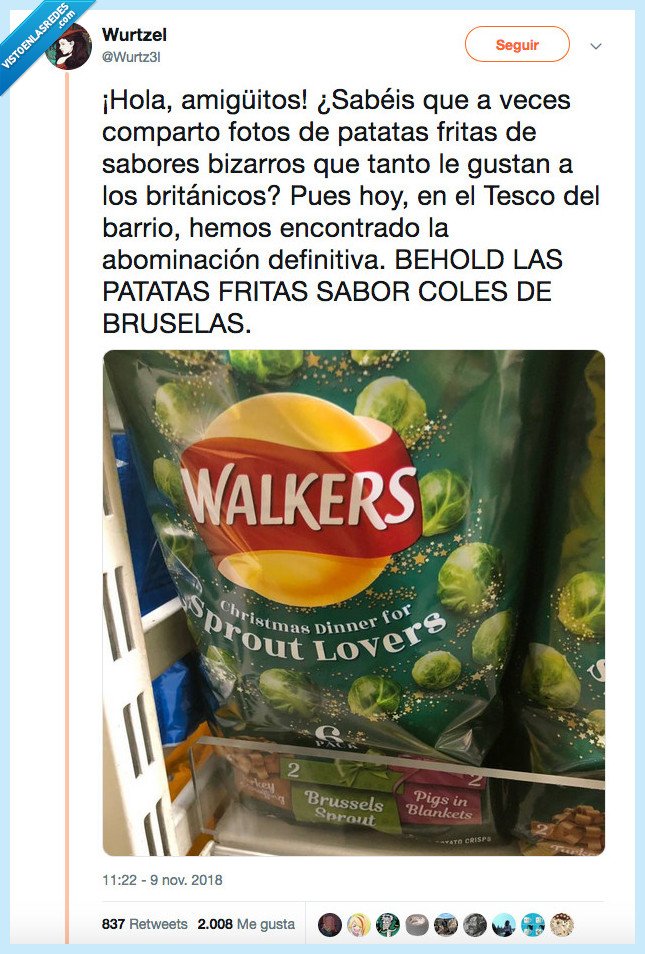View the 837 Retweets list

tap(145, 924)
